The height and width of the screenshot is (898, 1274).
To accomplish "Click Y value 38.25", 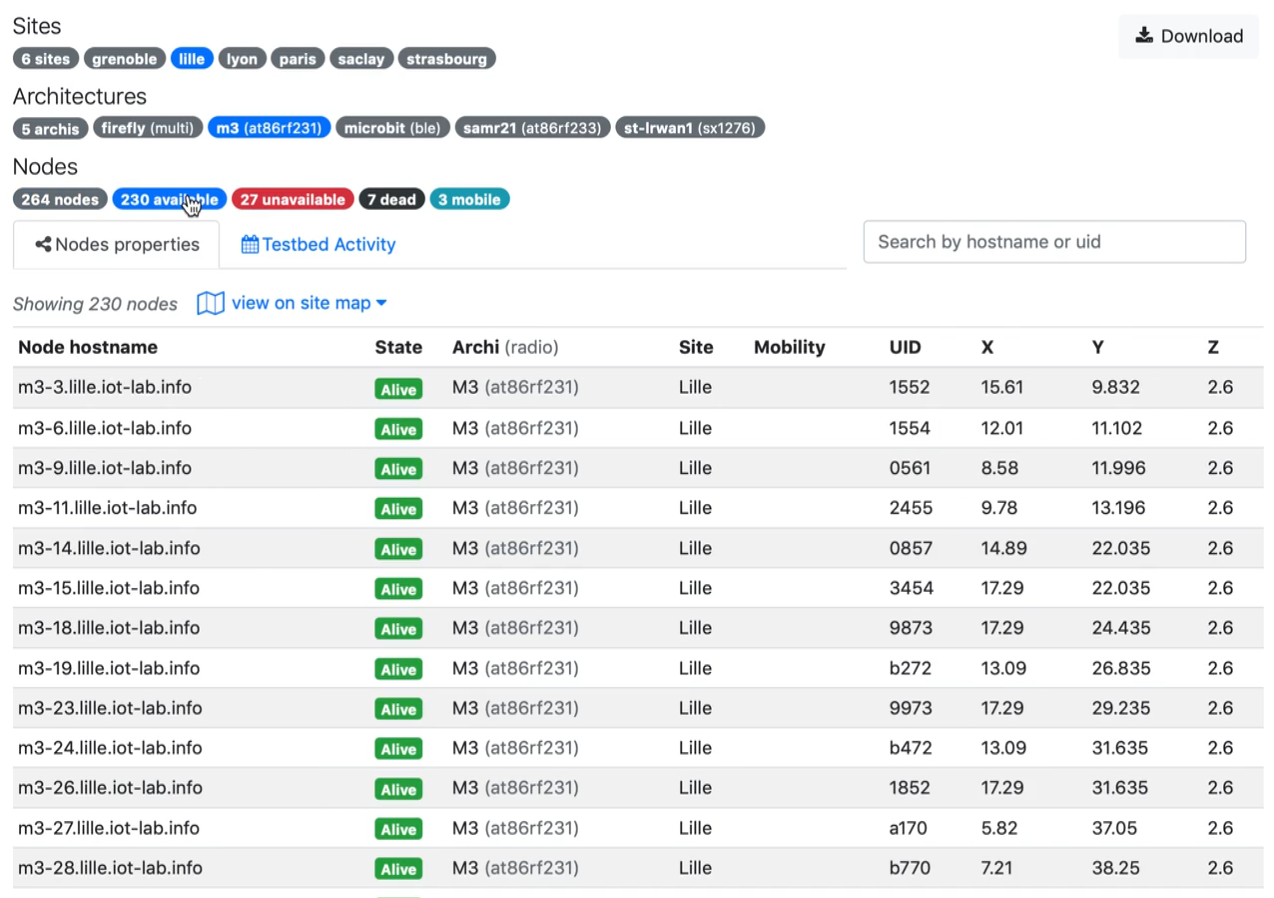I will pos(1115,868).
